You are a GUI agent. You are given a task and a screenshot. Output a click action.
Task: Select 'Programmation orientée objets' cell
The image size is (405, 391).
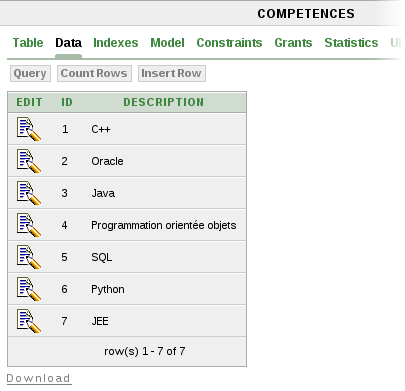164,225
